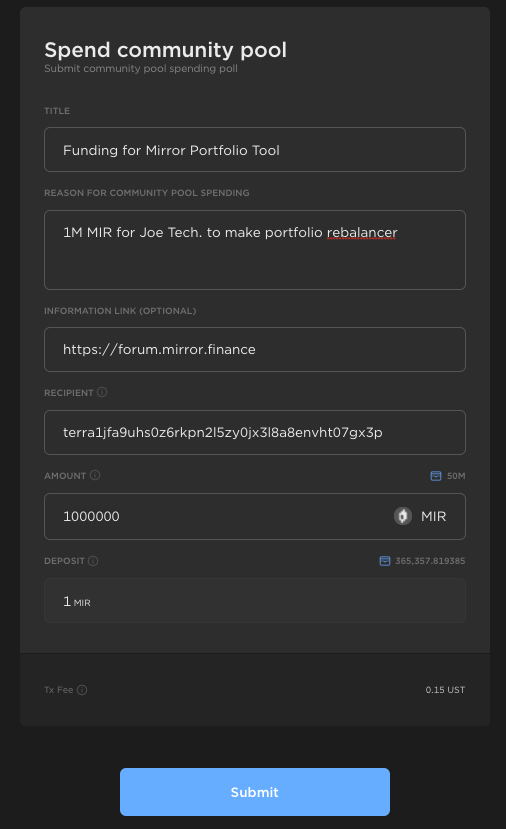Click the disabled Deposit field showing 1 MIR
Screen dimensions: 506x829
tap(255, 601)
